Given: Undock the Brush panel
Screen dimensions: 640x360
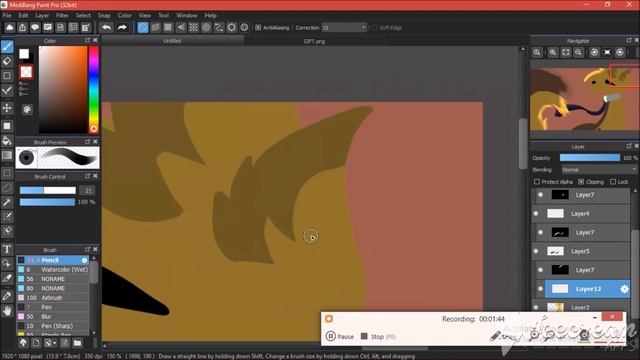Looking at the screenshot, I should (x=87, y=249).
